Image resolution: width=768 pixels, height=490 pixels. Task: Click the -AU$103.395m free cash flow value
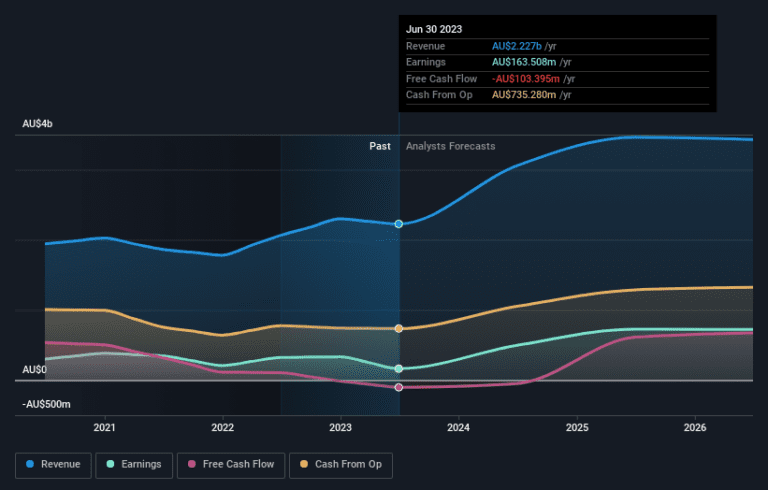coord(526,79)
